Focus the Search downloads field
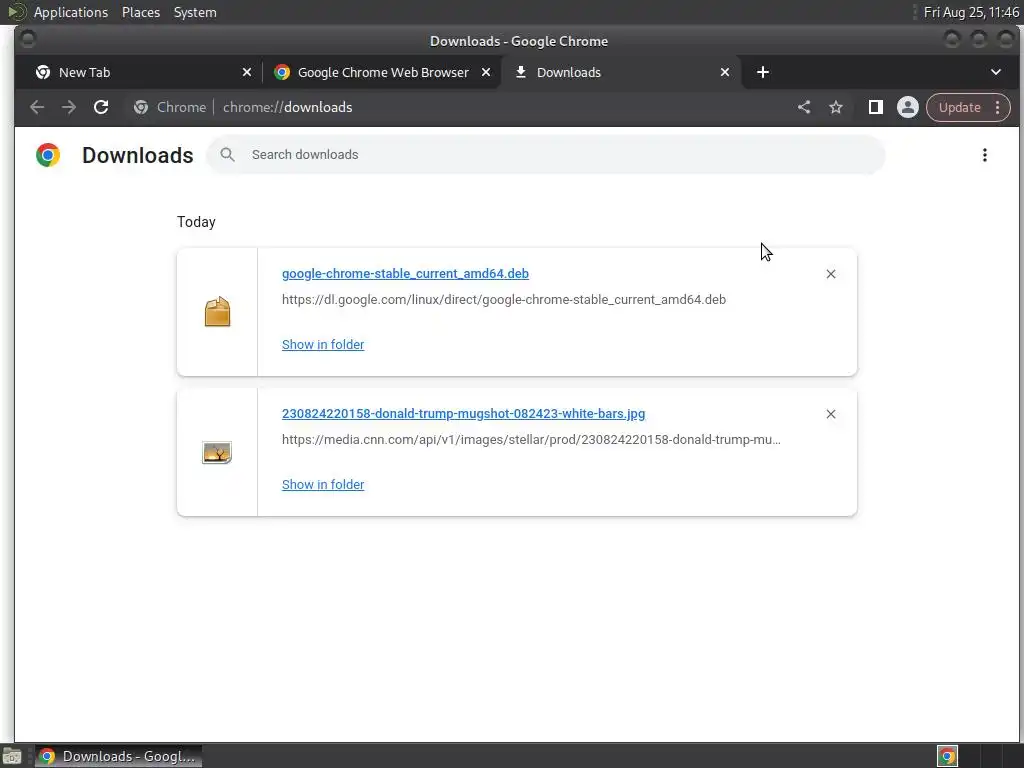The height and width of the screenshot is (768, 1024). 546,155
